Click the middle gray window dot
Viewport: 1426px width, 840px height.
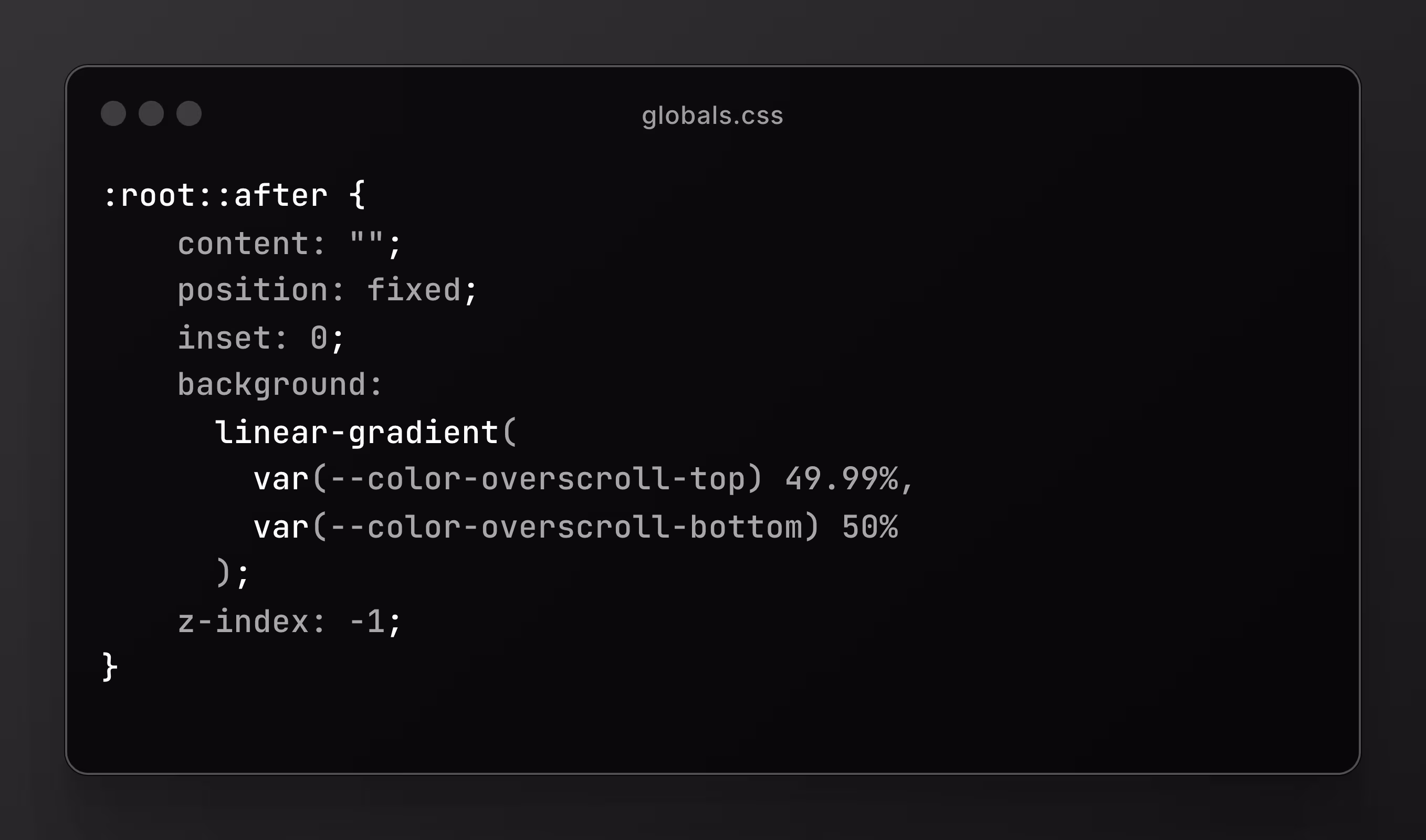(151, 114)
